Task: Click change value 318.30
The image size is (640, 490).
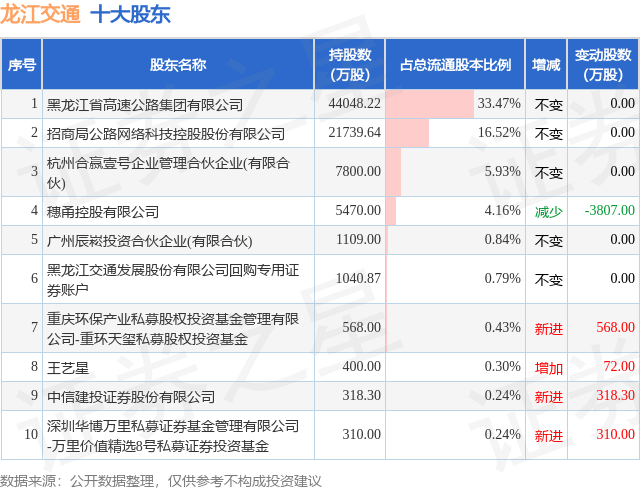Action: [616, 395]
